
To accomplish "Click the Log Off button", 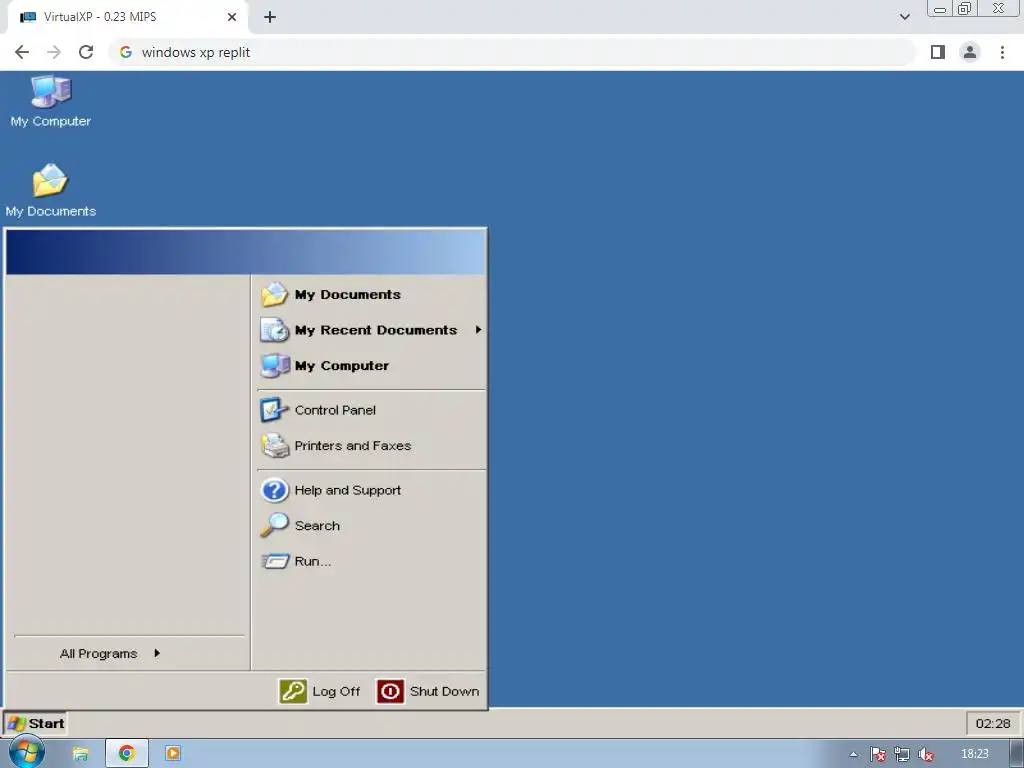I will [320, 691].
